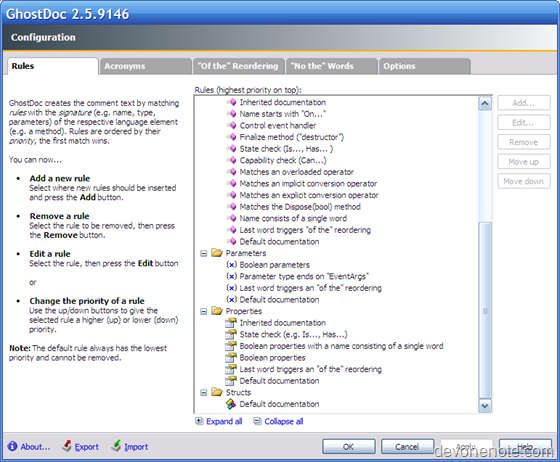Open the "No the" Words tab
The width and height of the screenshot is (560, 462).
pos(331,66)
